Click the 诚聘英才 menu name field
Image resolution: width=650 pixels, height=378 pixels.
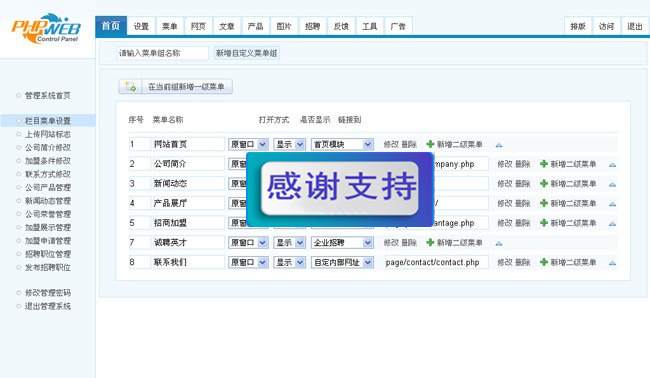pyautogui.click(x=188, y=242)
